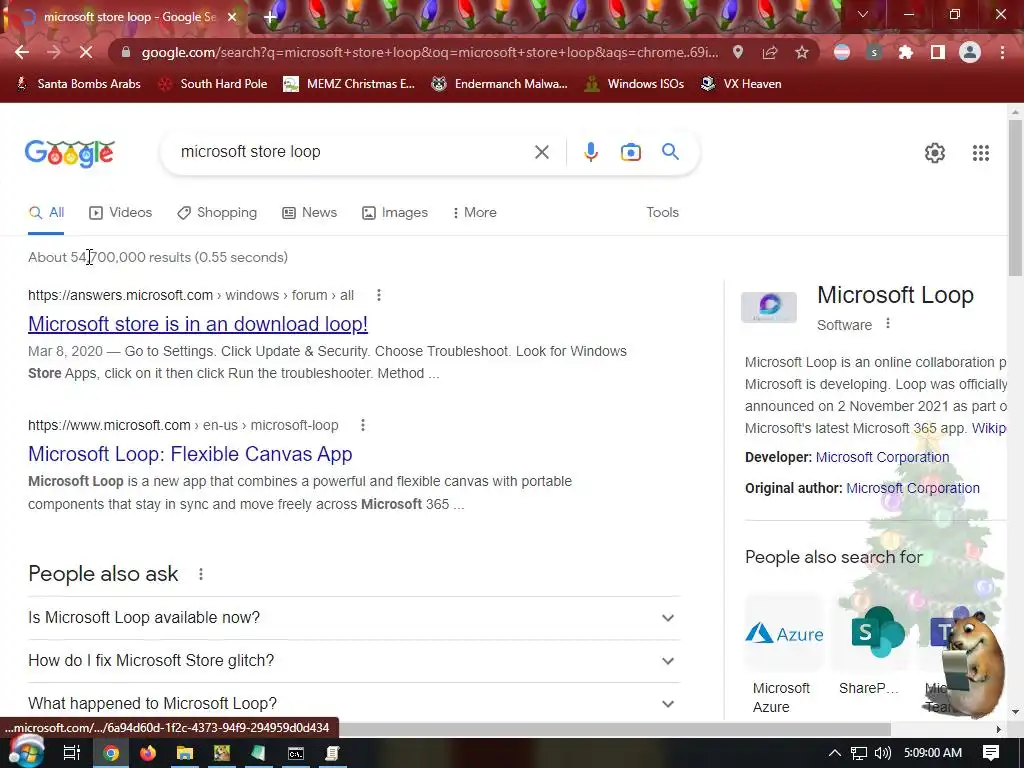This screenshot has width=1024, height=768.
Task: Open Task View on the taskbar
Action: pyautogui.click(x=72, y=753)
